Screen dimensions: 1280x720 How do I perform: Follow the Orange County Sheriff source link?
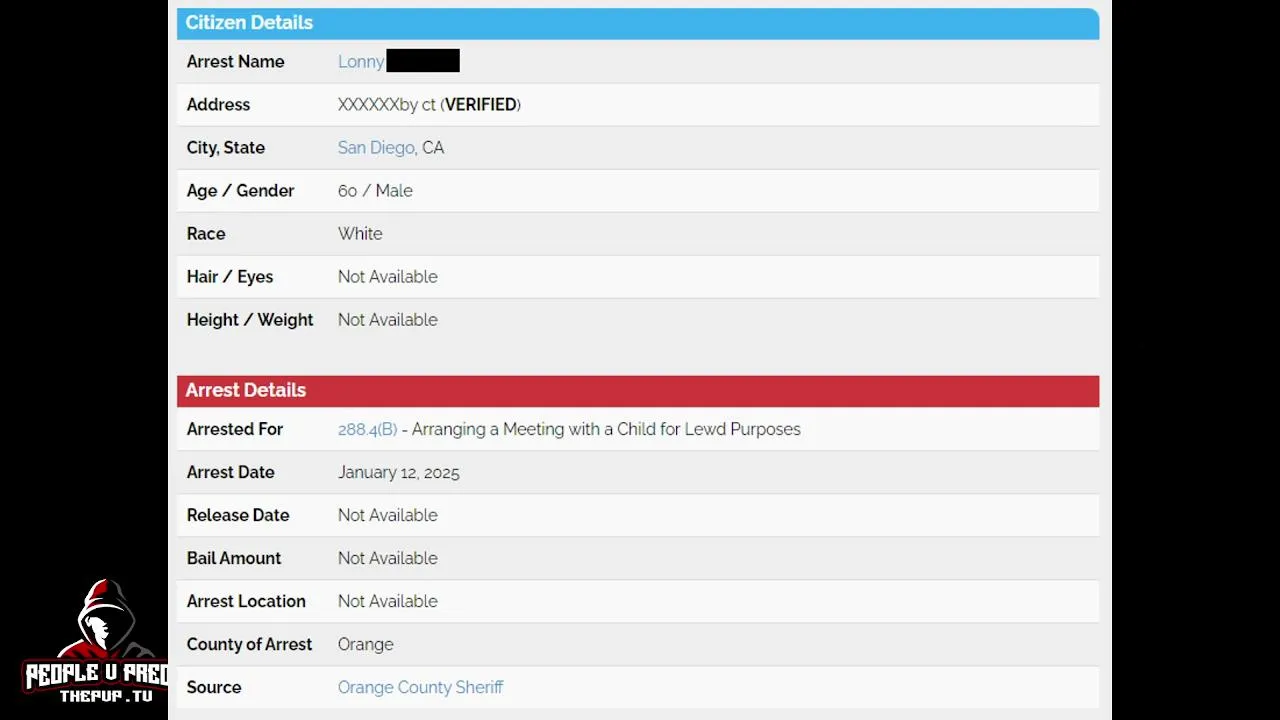pyautogui.click(x=420, y=687)
